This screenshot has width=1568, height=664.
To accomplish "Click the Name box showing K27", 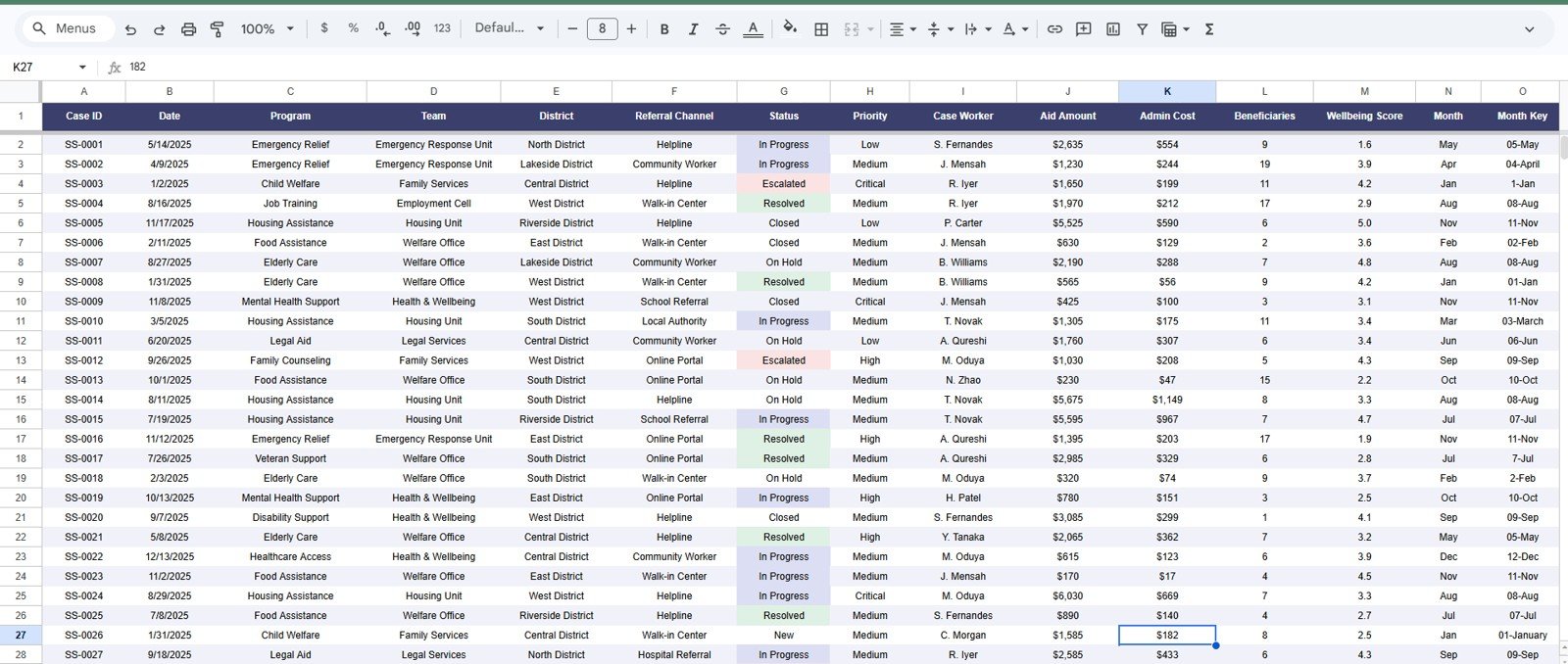I will pos(39,67).
